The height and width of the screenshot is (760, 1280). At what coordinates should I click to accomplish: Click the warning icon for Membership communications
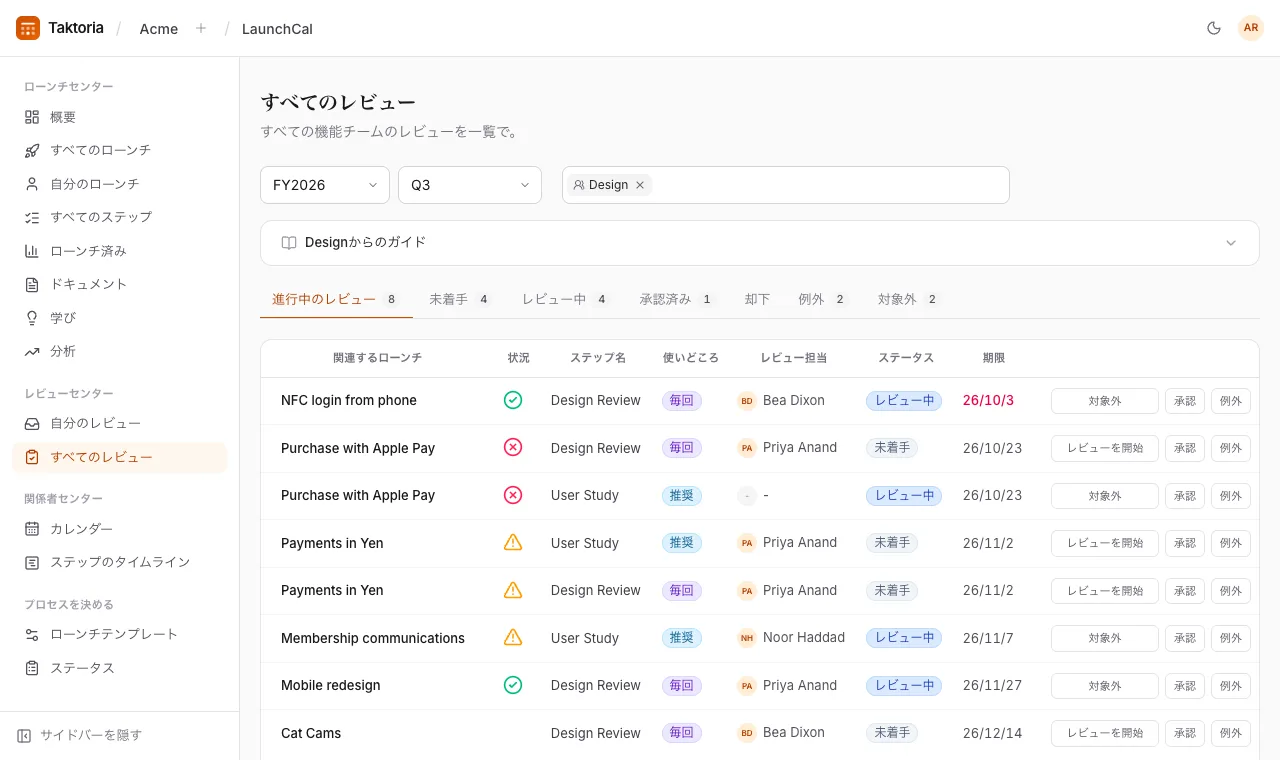513,637
